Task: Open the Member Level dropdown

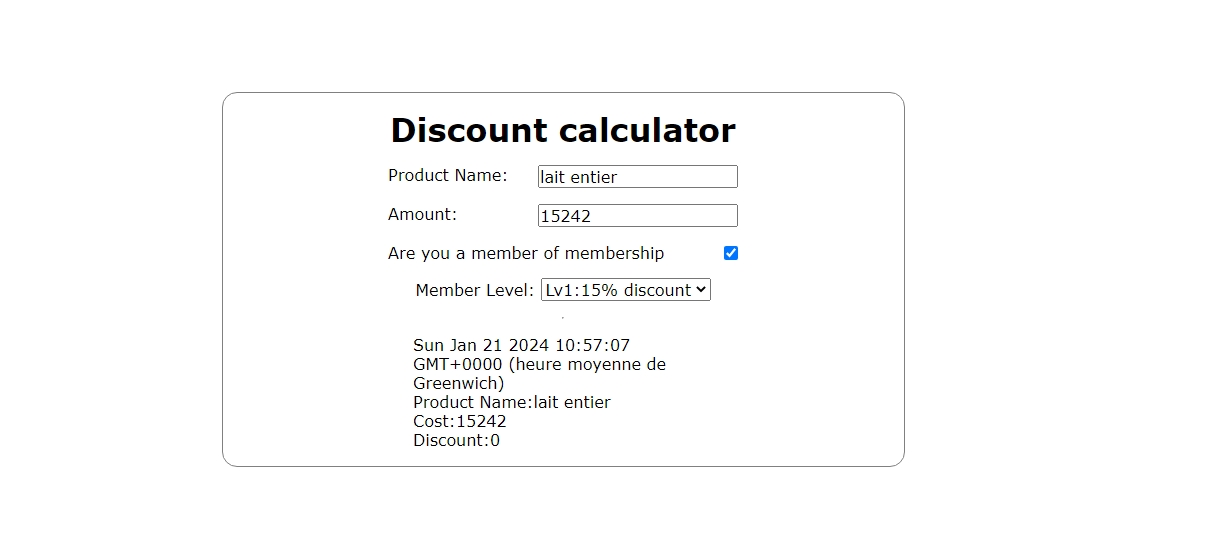Action: (x=626, y=290)
